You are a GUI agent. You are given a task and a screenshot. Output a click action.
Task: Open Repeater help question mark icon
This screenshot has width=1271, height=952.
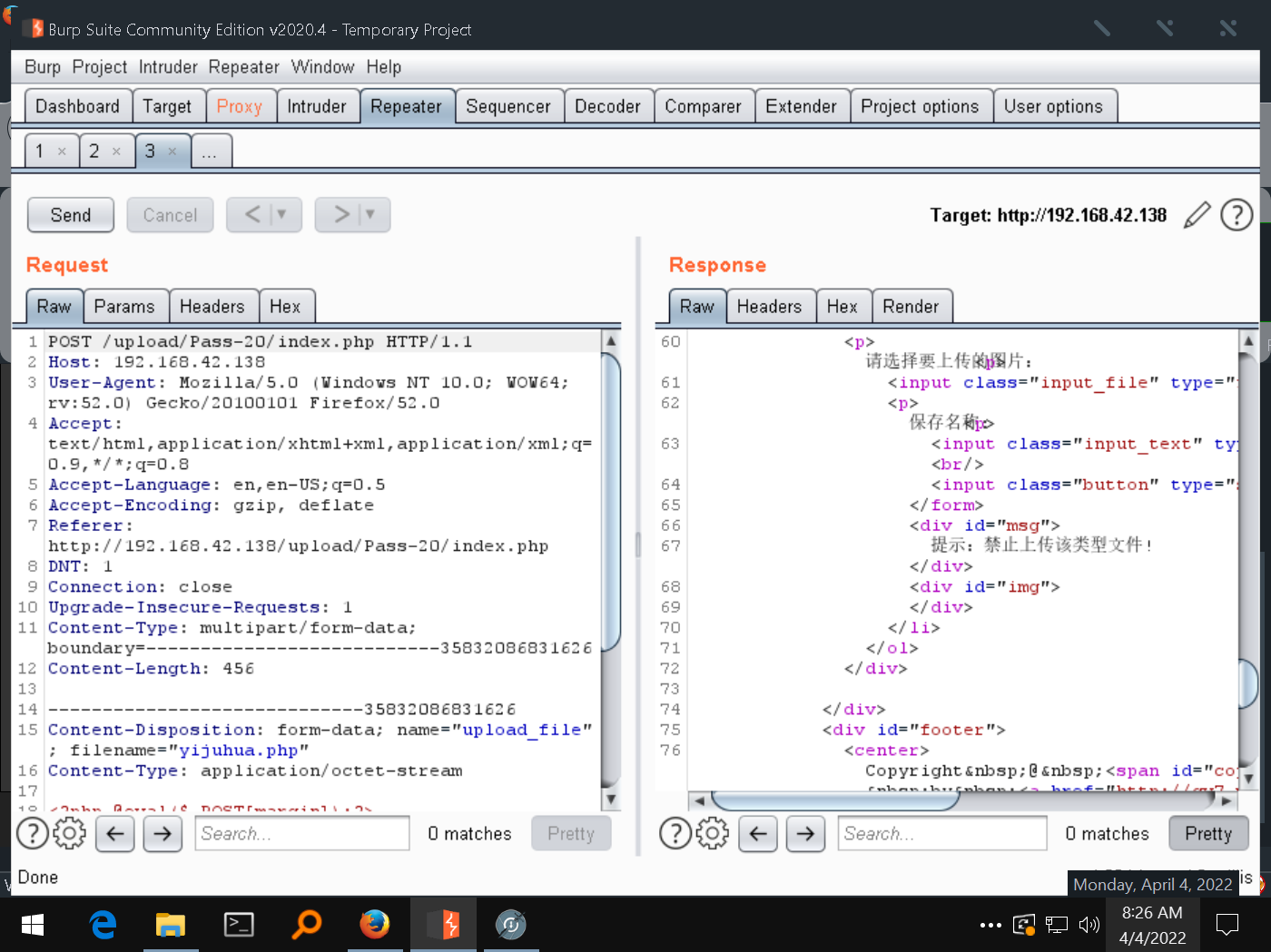coord(1237,215)
